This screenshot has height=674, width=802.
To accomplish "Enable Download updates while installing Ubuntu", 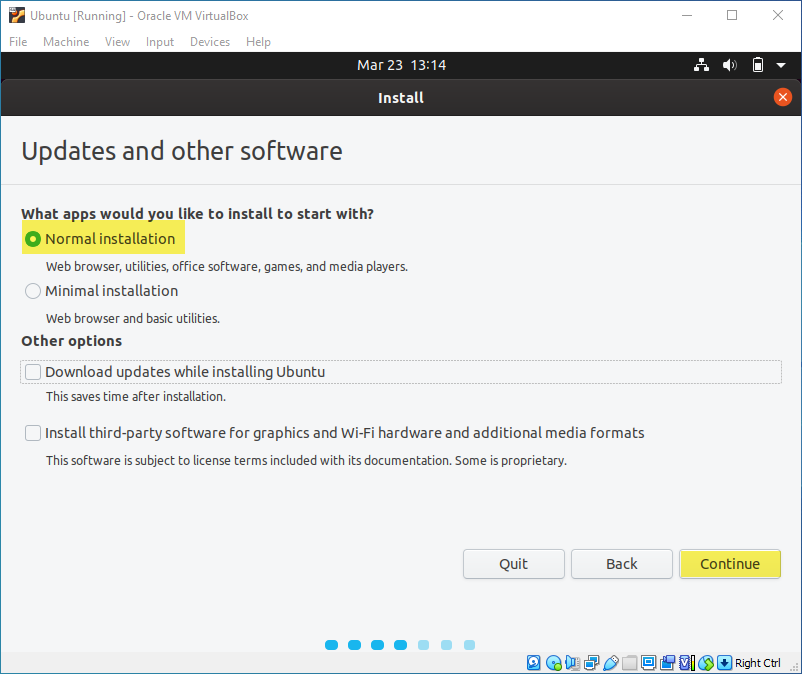I will 33,372.
